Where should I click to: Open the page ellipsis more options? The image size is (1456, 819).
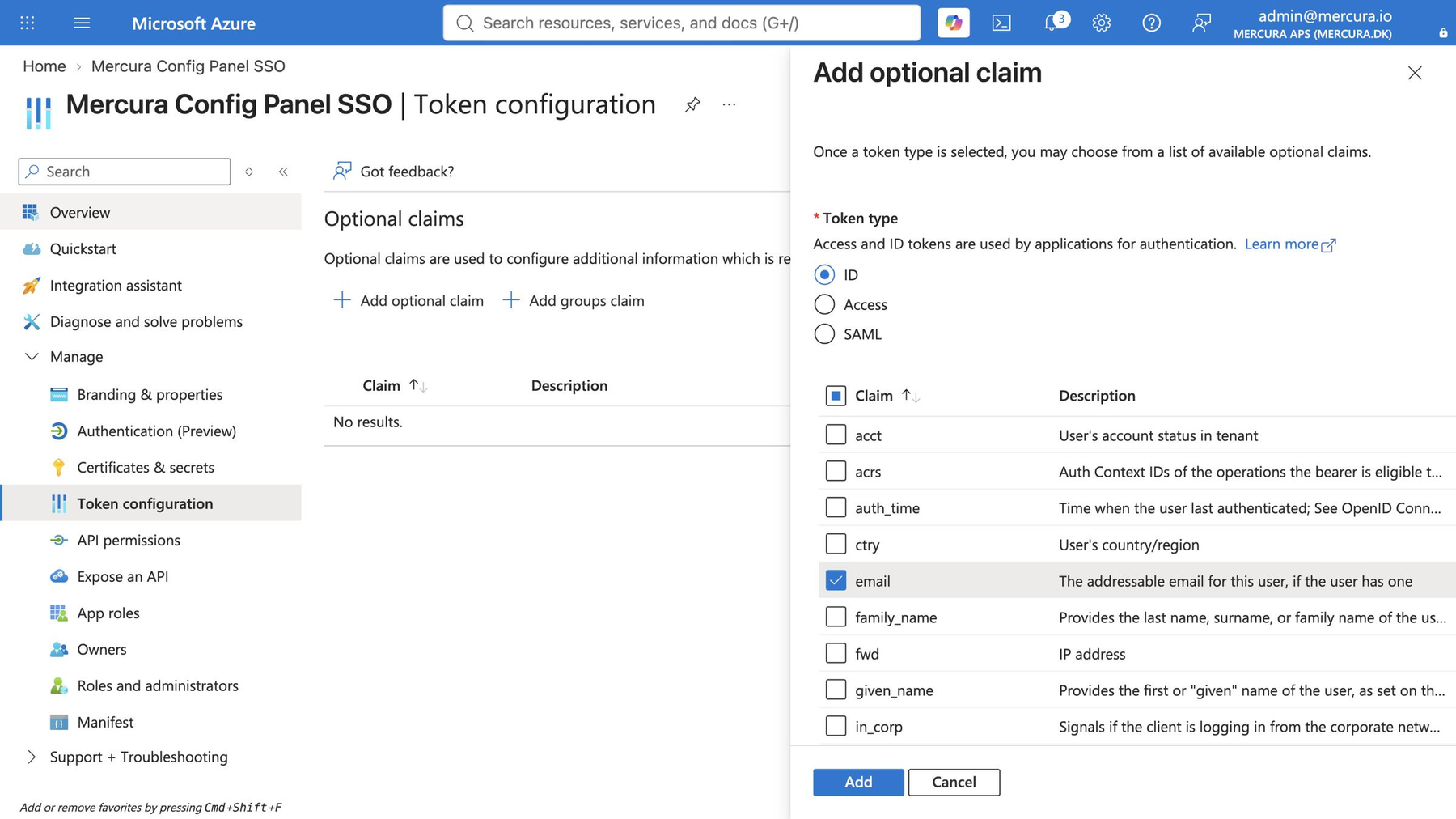(x=729, y=104)
